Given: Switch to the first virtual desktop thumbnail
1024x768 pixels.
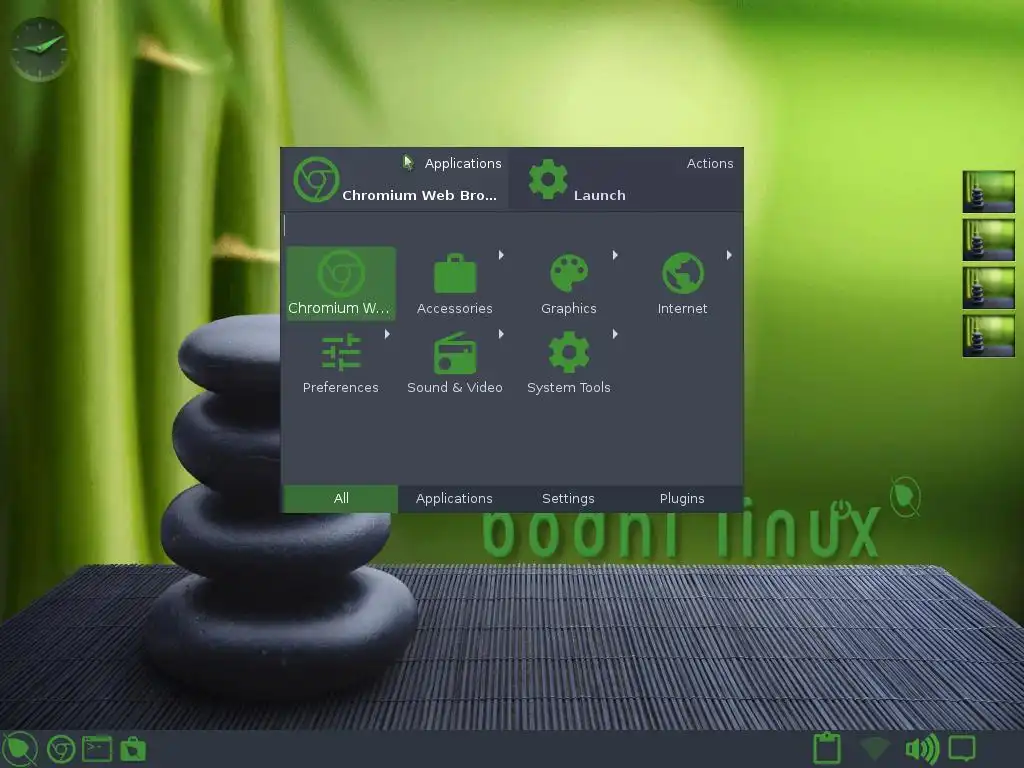Looking at the screenshot, I should [x=988, y=191].
